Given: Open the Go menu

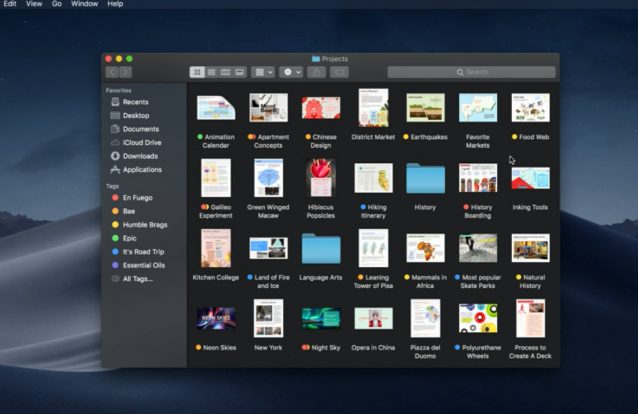Looking at the screenshot, I should click(x=57, y=4).
